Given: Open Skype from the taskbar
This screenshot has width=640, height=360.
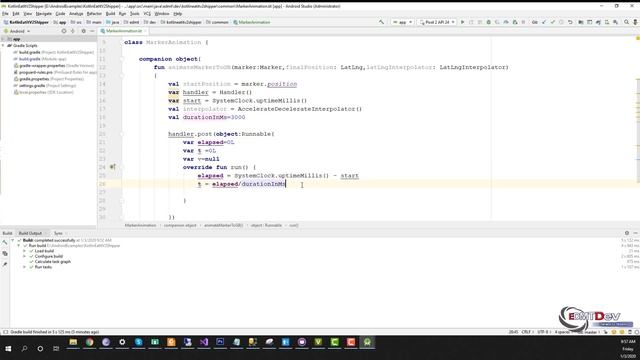Looking at the screenshot, I should click(x=138, y=342).
